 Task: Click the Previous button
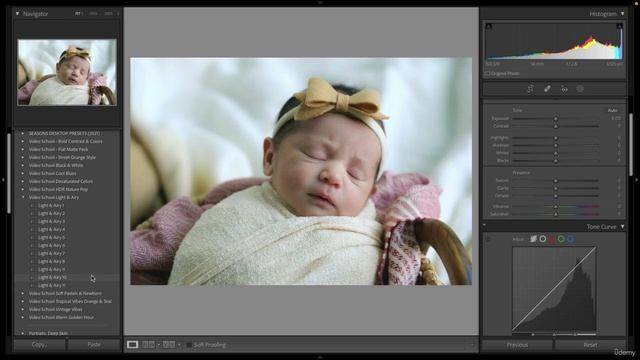517,345
